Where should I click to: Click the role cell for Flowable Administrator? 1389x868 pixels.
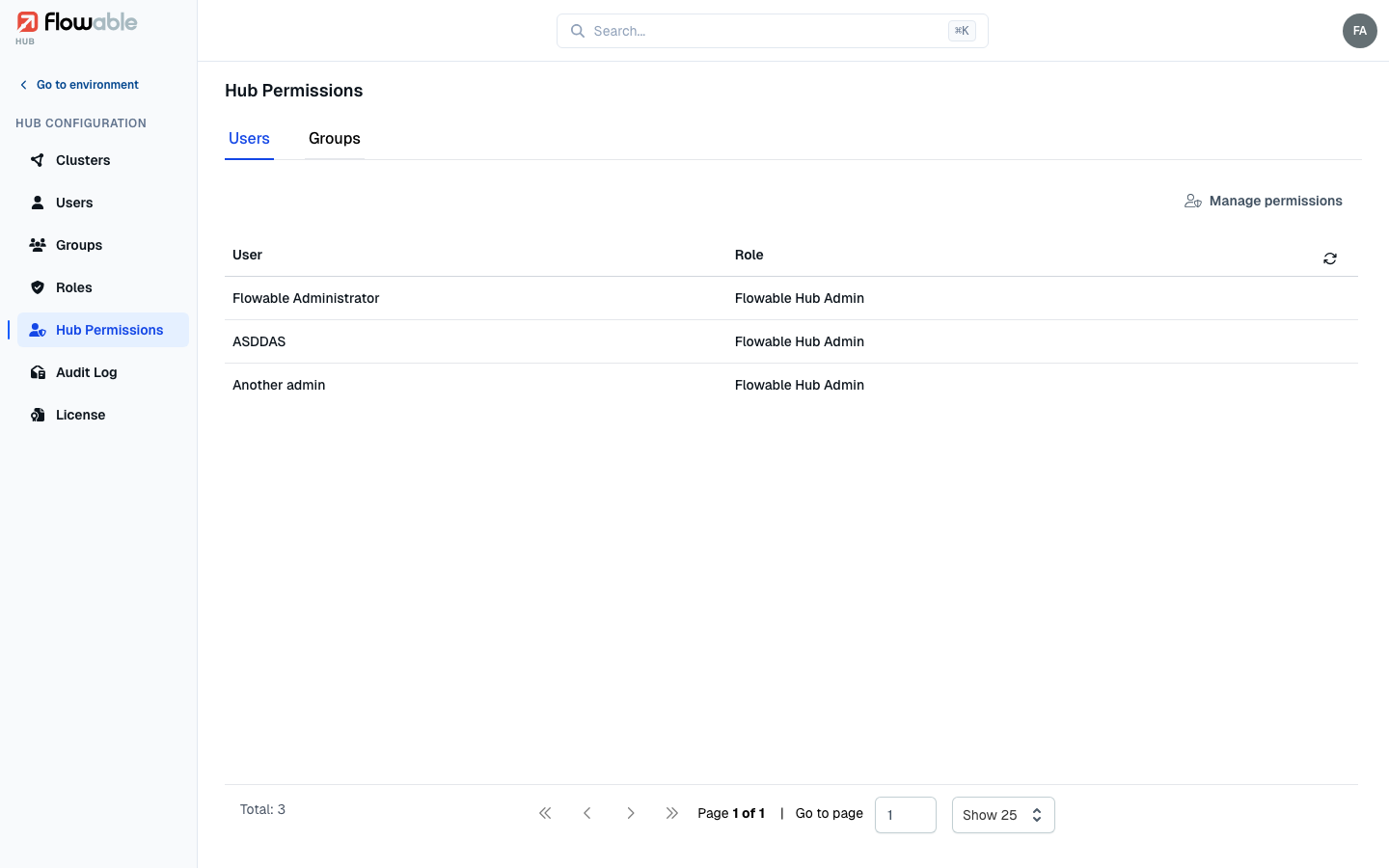pyautogui.click(x=800, y=298)
